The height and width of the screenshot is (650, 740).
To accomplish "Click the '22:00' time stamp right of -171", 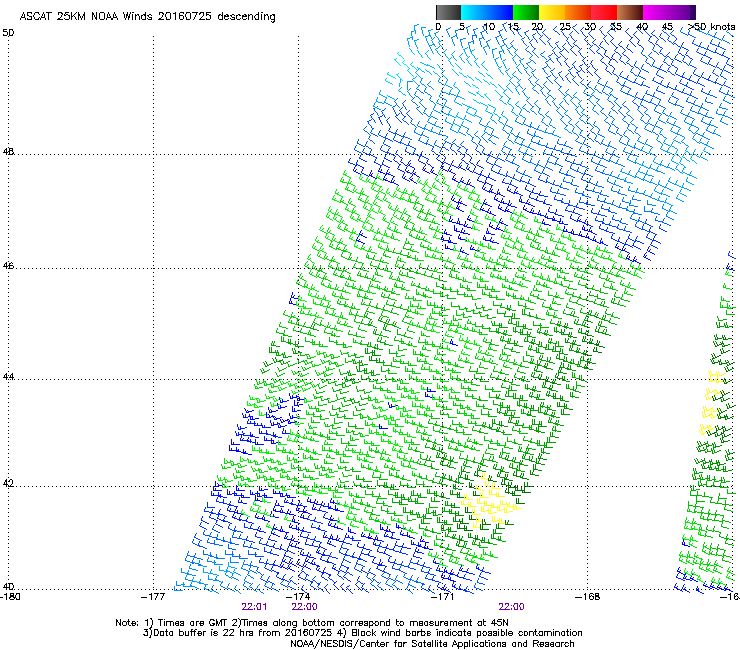I will click(x=512, y=607).
